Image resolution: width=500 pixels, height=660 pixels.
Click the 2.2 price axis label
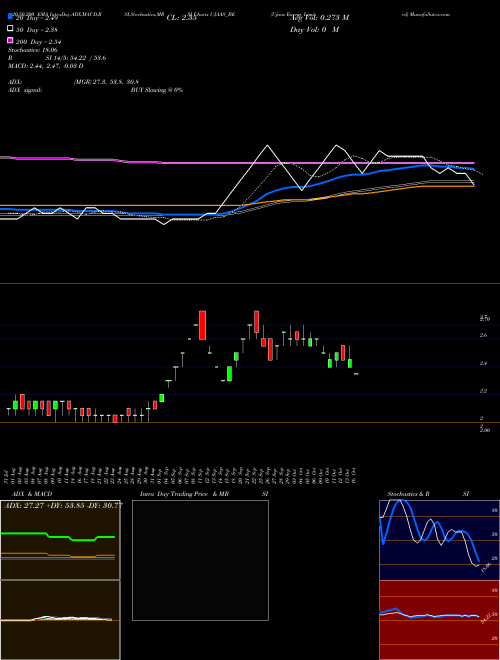483,391
